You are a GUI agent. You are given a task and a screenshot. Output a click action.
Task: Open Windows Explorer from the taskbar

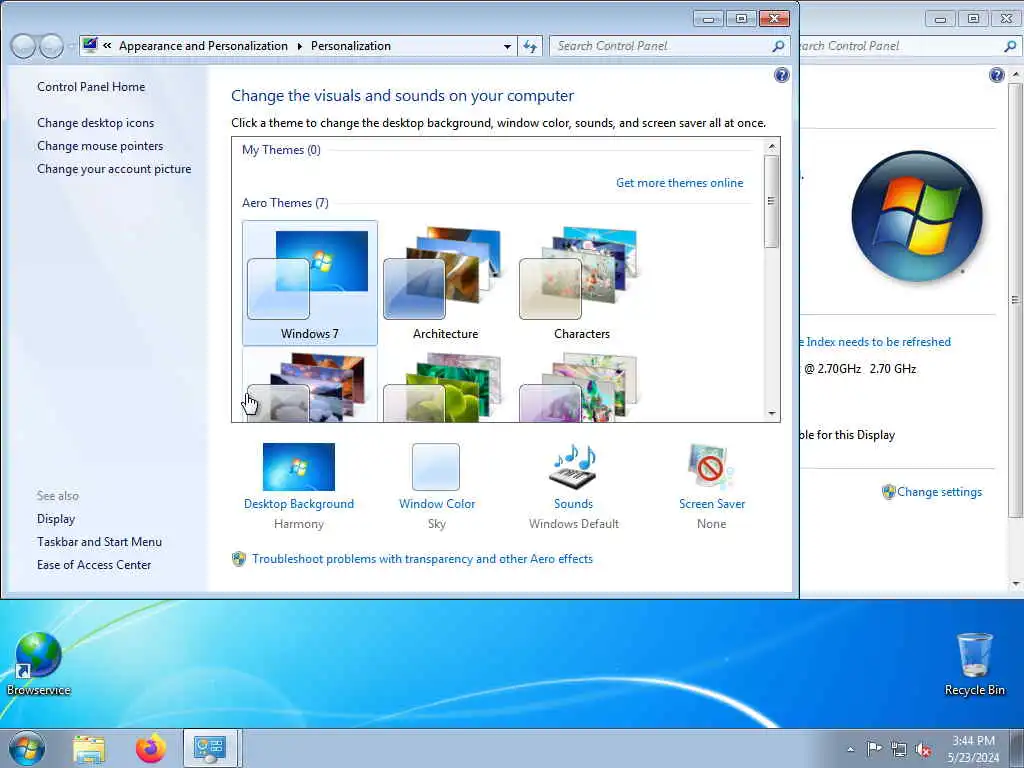click(89, 749)
